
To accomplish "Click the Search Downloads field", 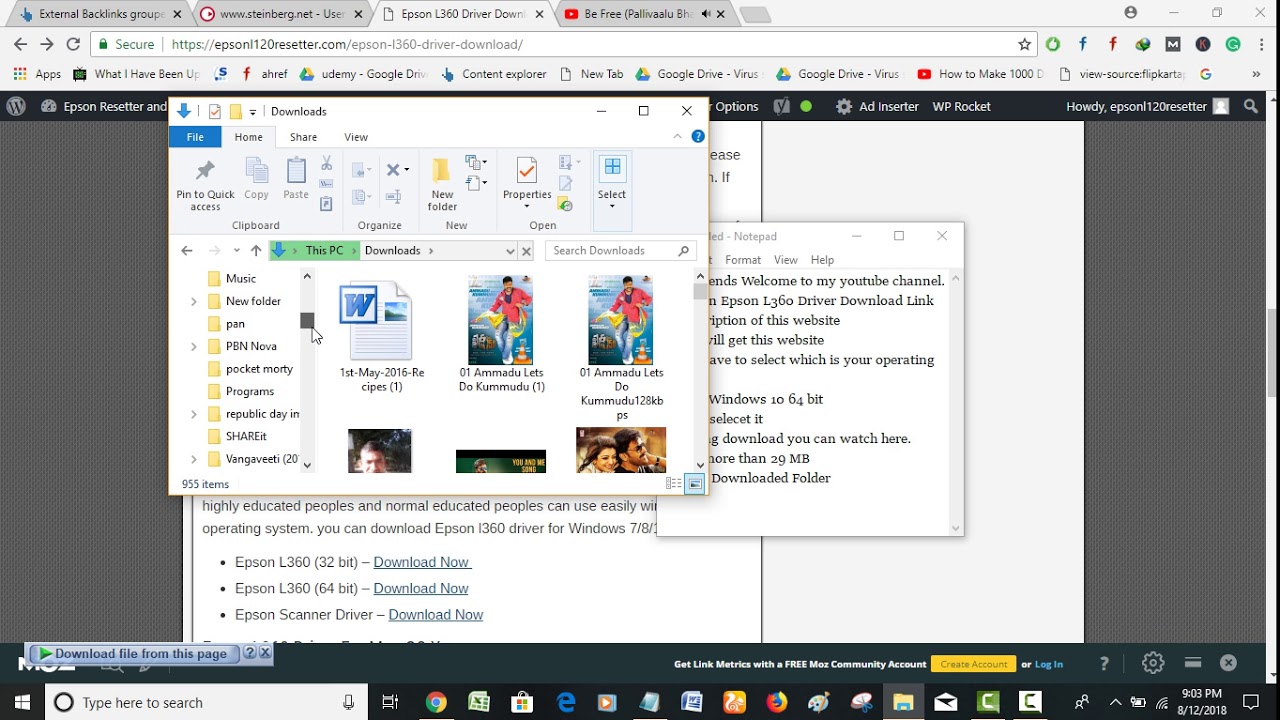I will tap(620, 251).
